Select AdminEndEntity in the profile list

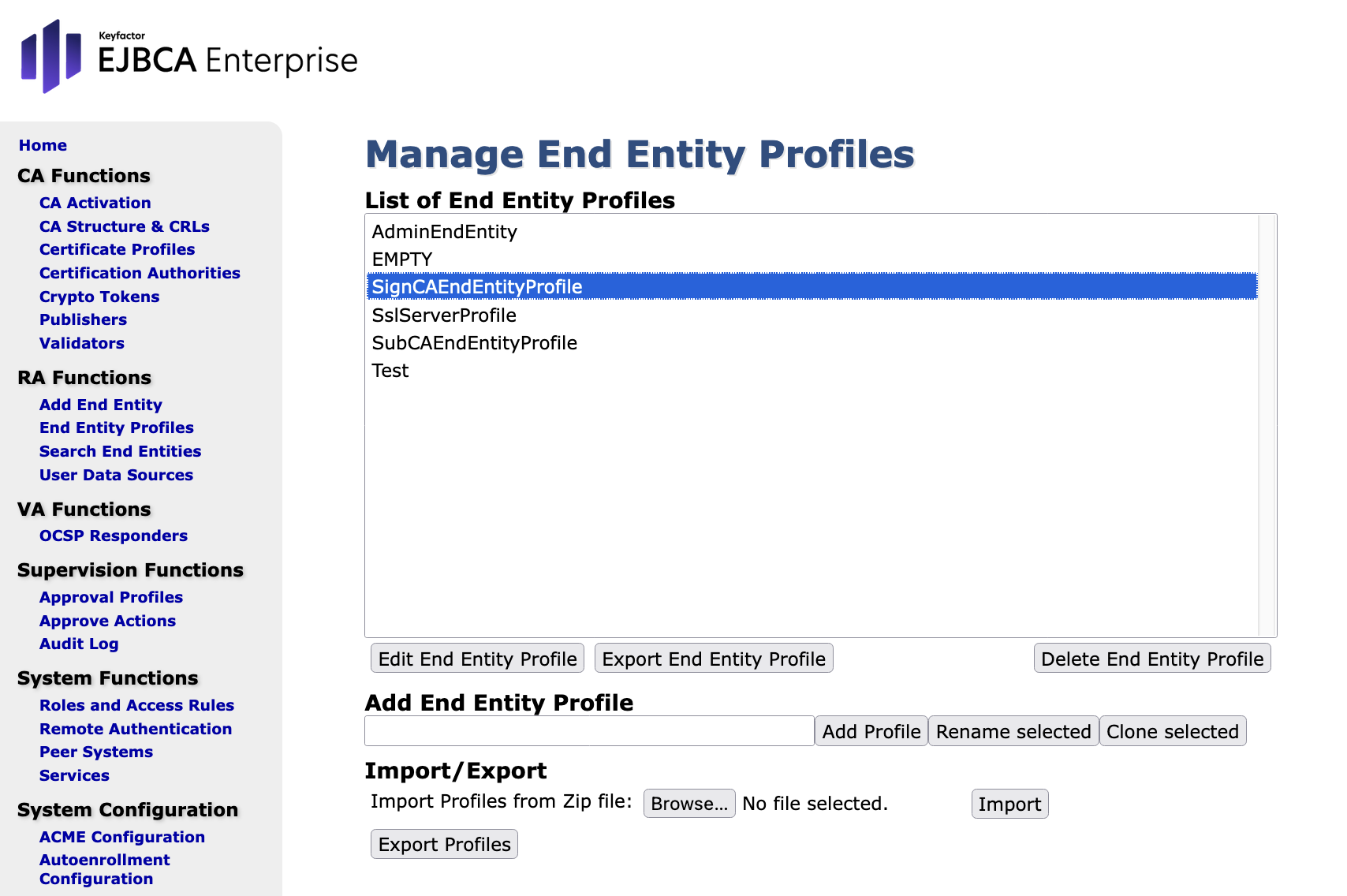[x=444, y=232]
